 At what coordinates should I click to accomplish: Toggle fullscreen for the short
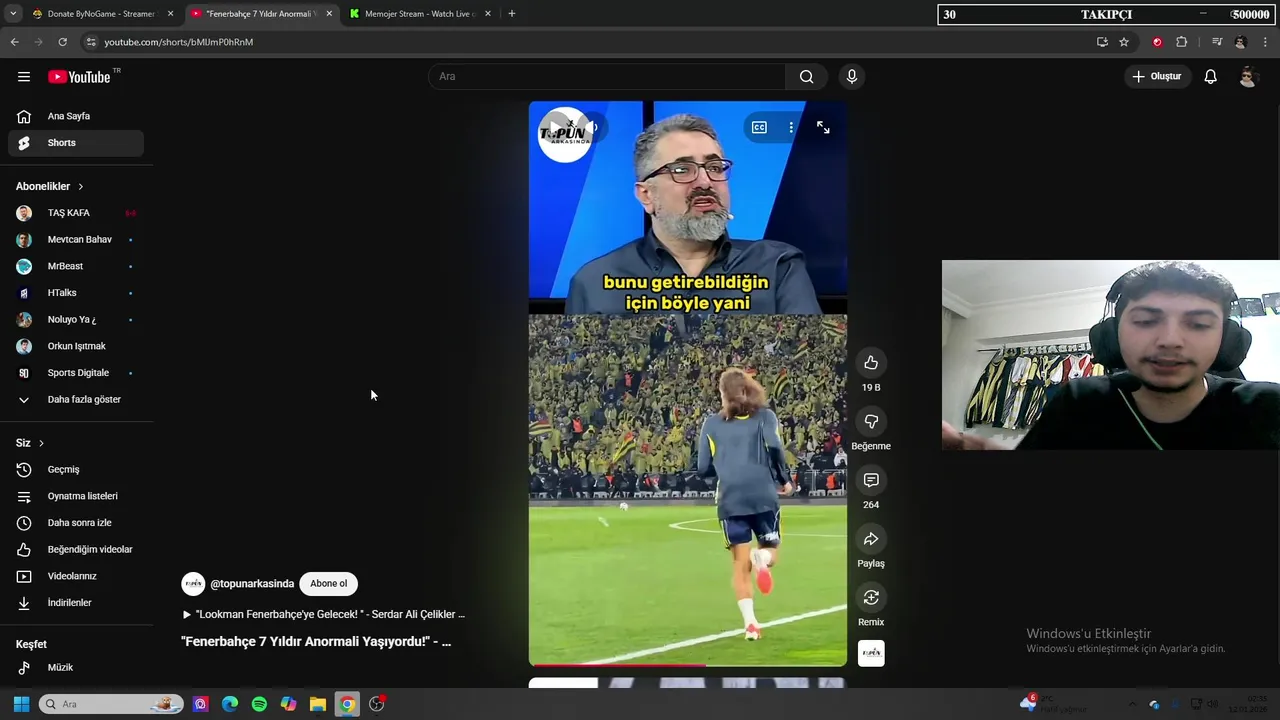point(823,127)
